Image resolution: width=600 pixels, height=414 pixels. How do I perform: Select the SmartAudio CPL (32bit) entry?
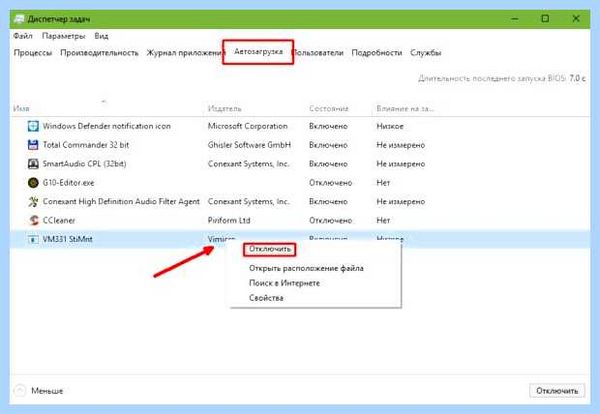pos(84,164)
